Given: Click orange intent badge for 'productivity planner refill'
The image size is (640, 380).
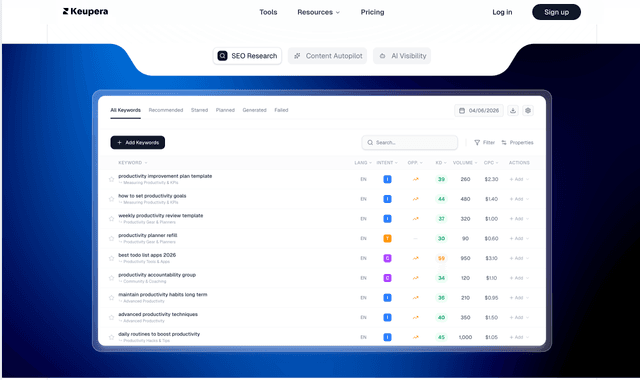Looking at the screenshot, I should coord(387,238).
